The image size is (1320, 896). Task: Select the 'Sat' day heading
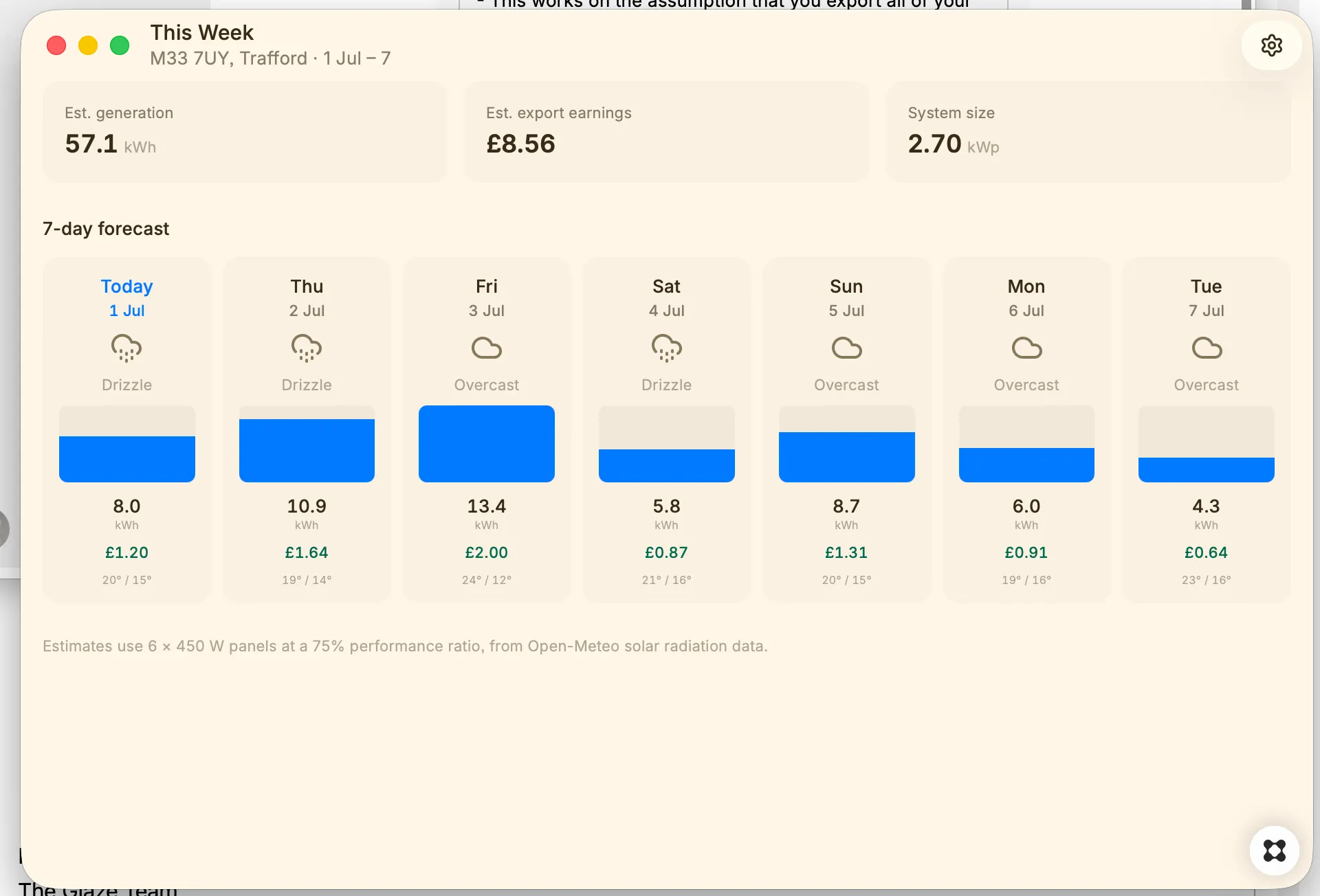666,286
